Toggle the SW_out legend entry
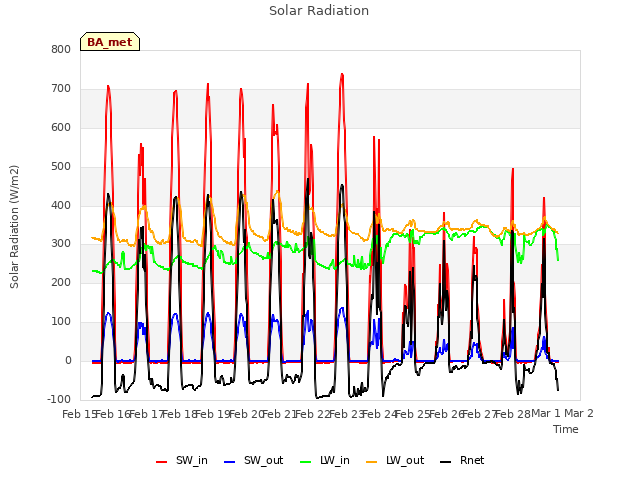640x480 pixels. point(253,460)
